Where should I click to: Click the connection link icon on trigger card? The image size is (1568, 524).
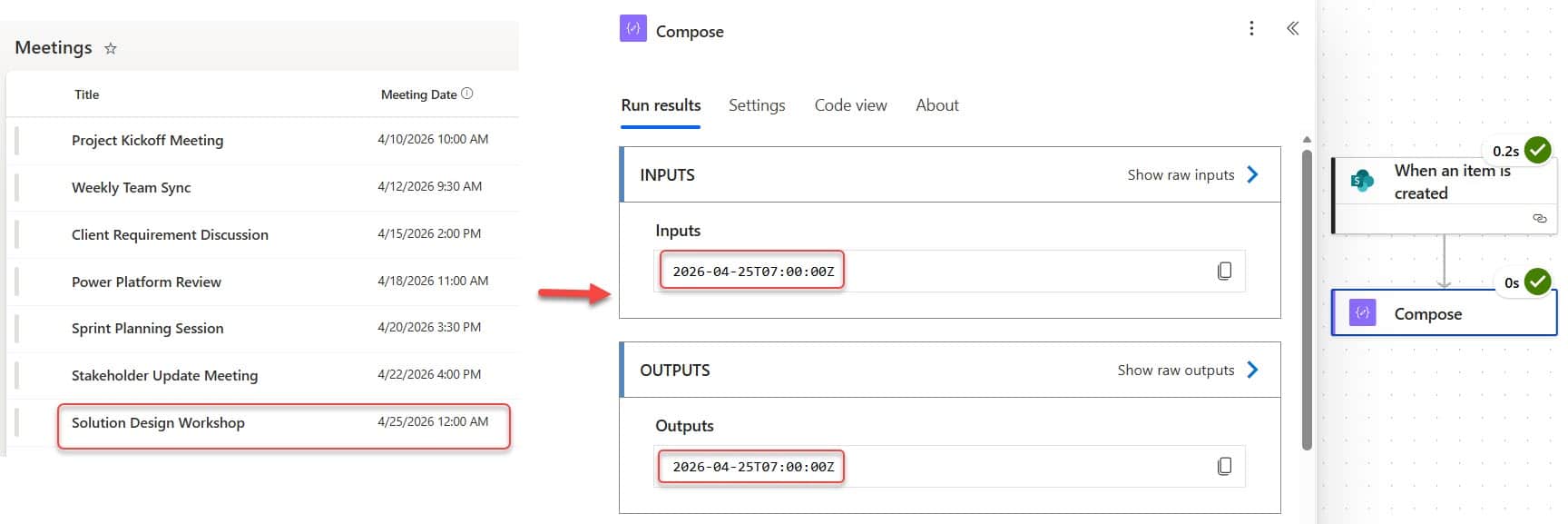pos(1539,218)
